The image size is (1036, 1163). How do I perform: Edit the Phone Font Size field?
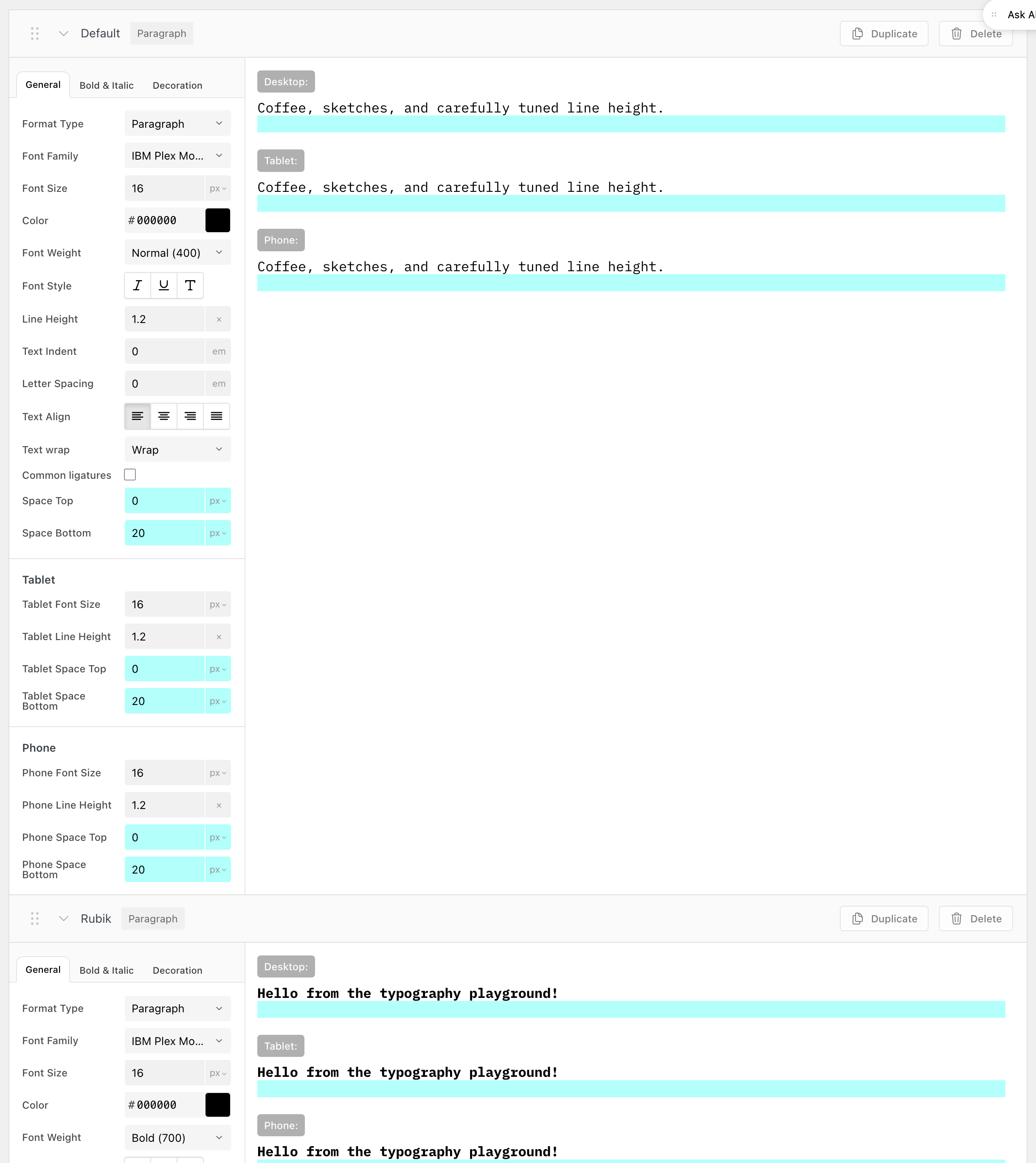pos(164,773)
